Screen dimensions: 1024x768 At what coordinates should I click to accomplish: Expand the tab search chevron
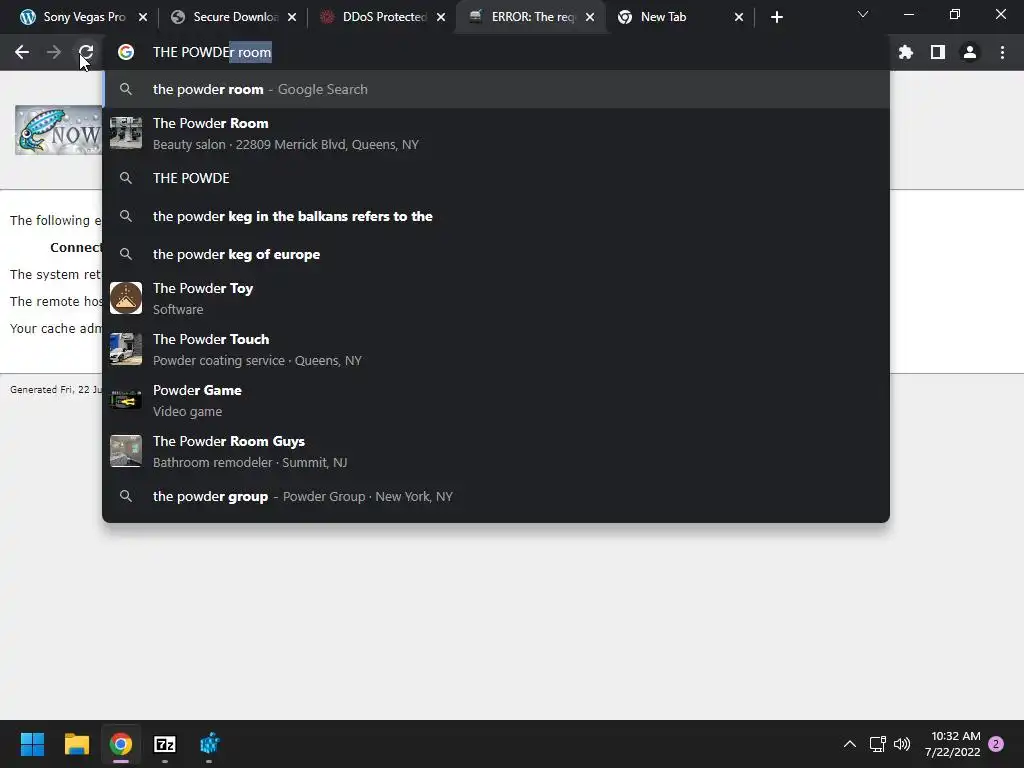pos(863,14)
